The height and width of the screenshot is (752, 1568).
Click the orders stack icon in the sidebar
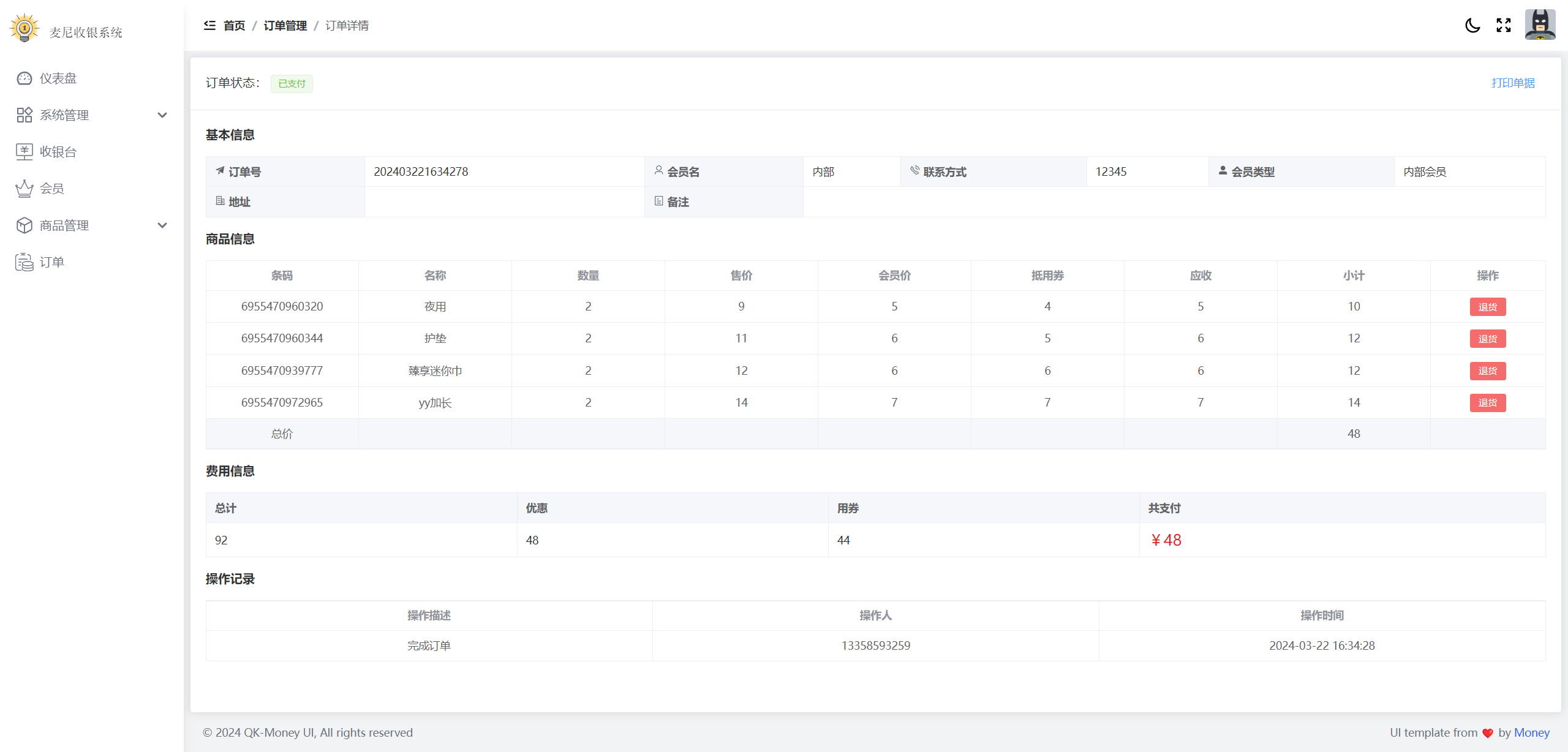point(24,262)
